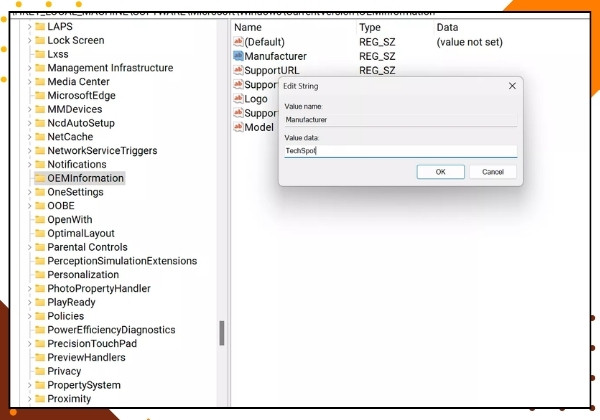
Task: Click the OpenWith folder icon
Action: (40, 219)
